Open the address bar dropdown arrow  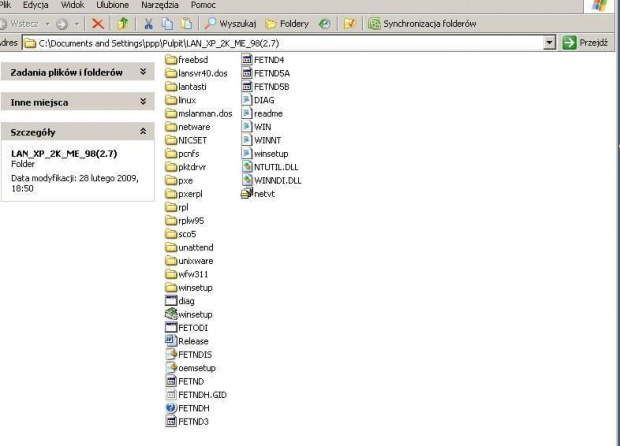point(549,43)
